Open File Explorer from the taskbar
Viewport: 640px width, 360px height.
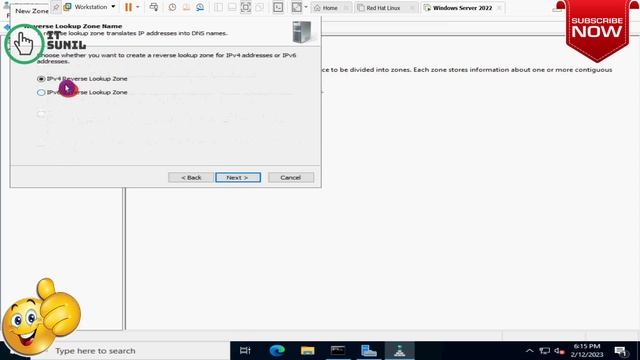[307, 351]
